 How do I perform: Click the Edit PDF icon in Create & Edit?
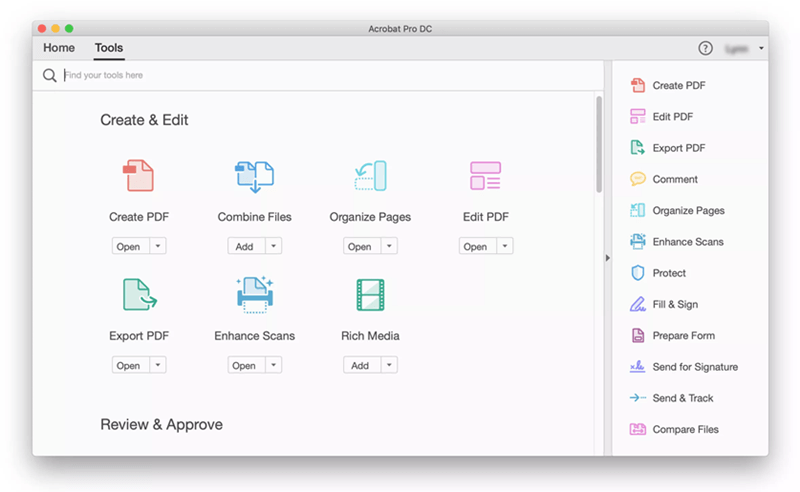point(485,176)
